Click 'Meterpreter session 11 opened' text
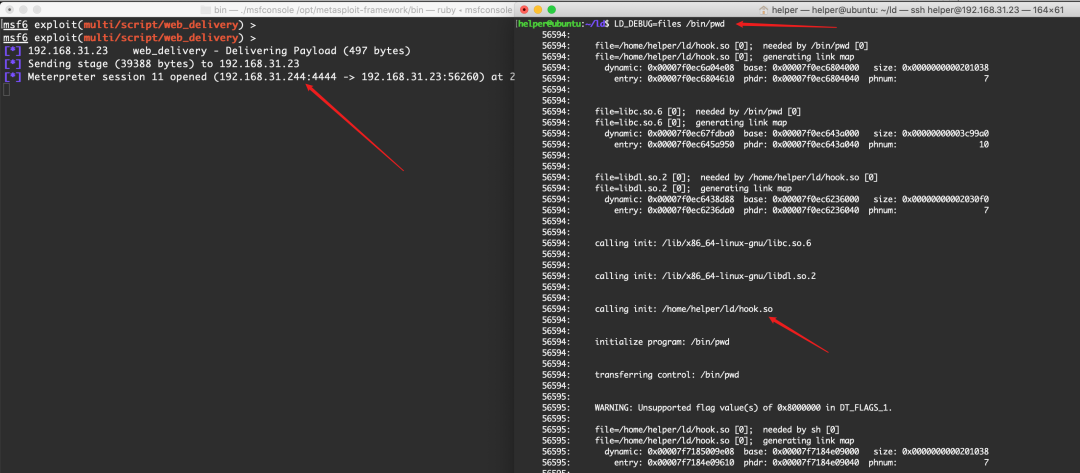The height and width of the screenshot is (473, 1080). (118, 77)
